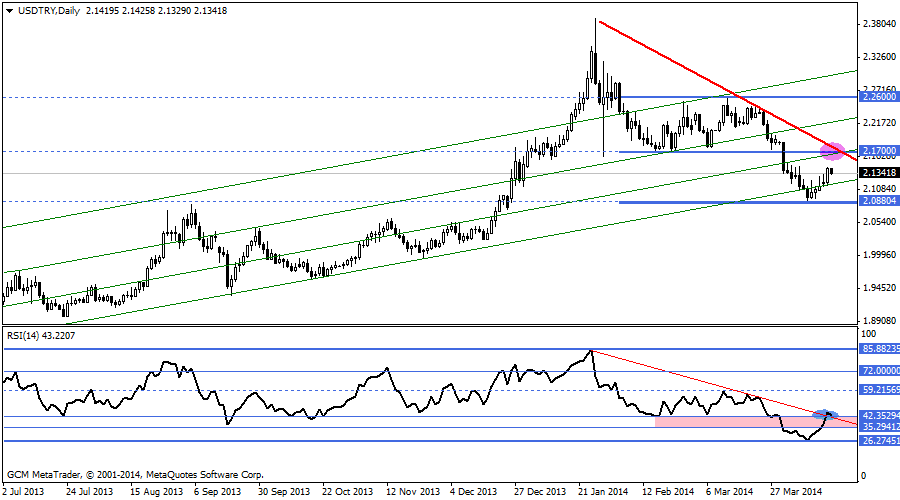The width and height of the screenshot is (900, 500).
Task: Click the 2 Jul 2013 date label
Action: click(x=23, y=491)
